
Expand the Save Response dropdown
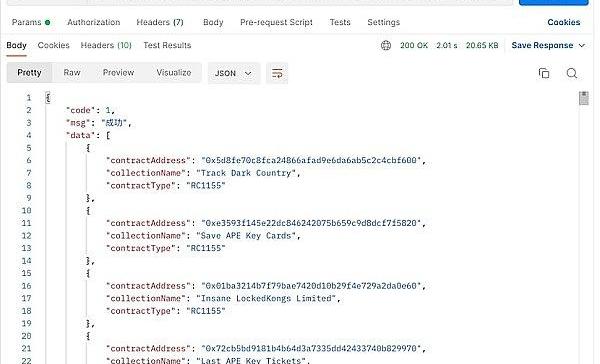click(x=548, y=46)
